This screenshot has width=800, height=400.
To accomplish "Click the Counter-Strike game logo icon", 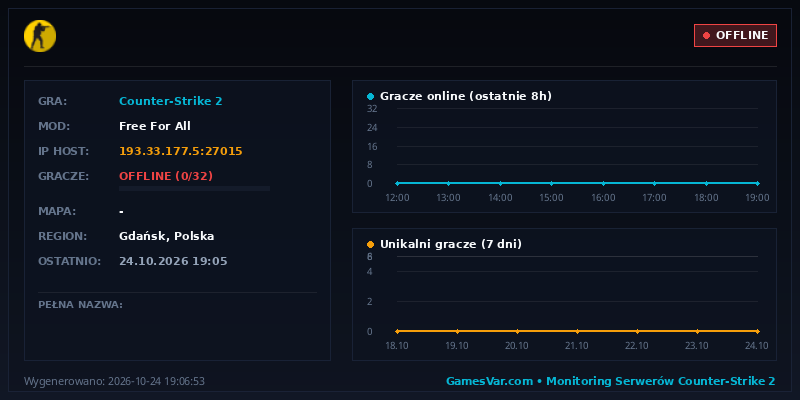I will click(x=40, y=36).
